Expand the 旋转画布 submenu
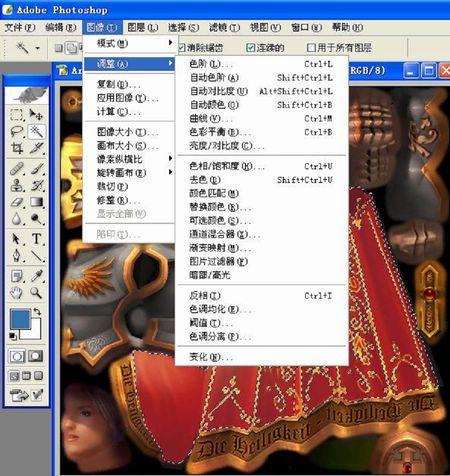Image resolution: width=450 pixels, height=476 pixels. [129, 173]
